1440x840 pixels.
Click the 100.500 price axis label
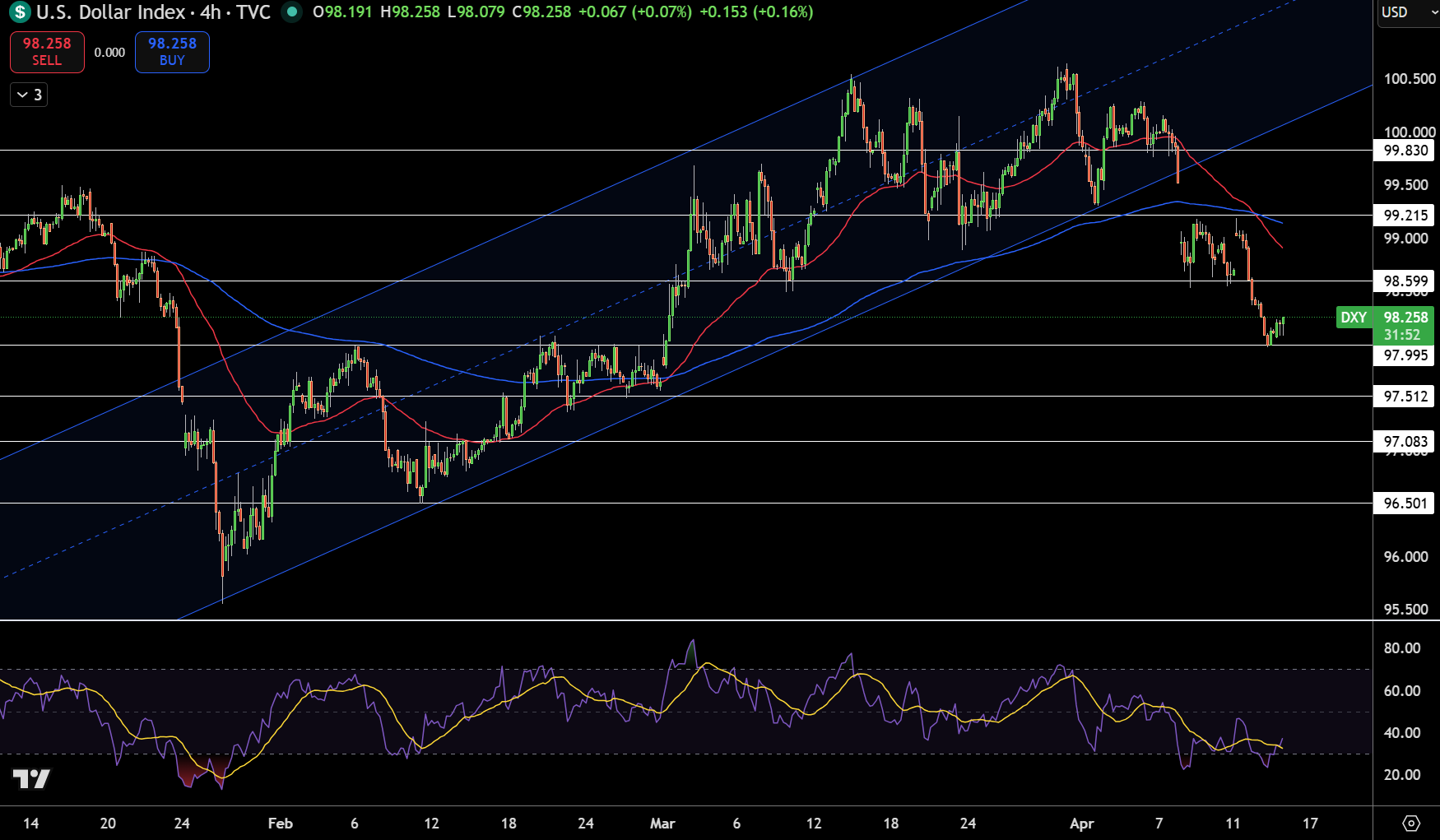pyautogui.click(x=1410, y=79)
